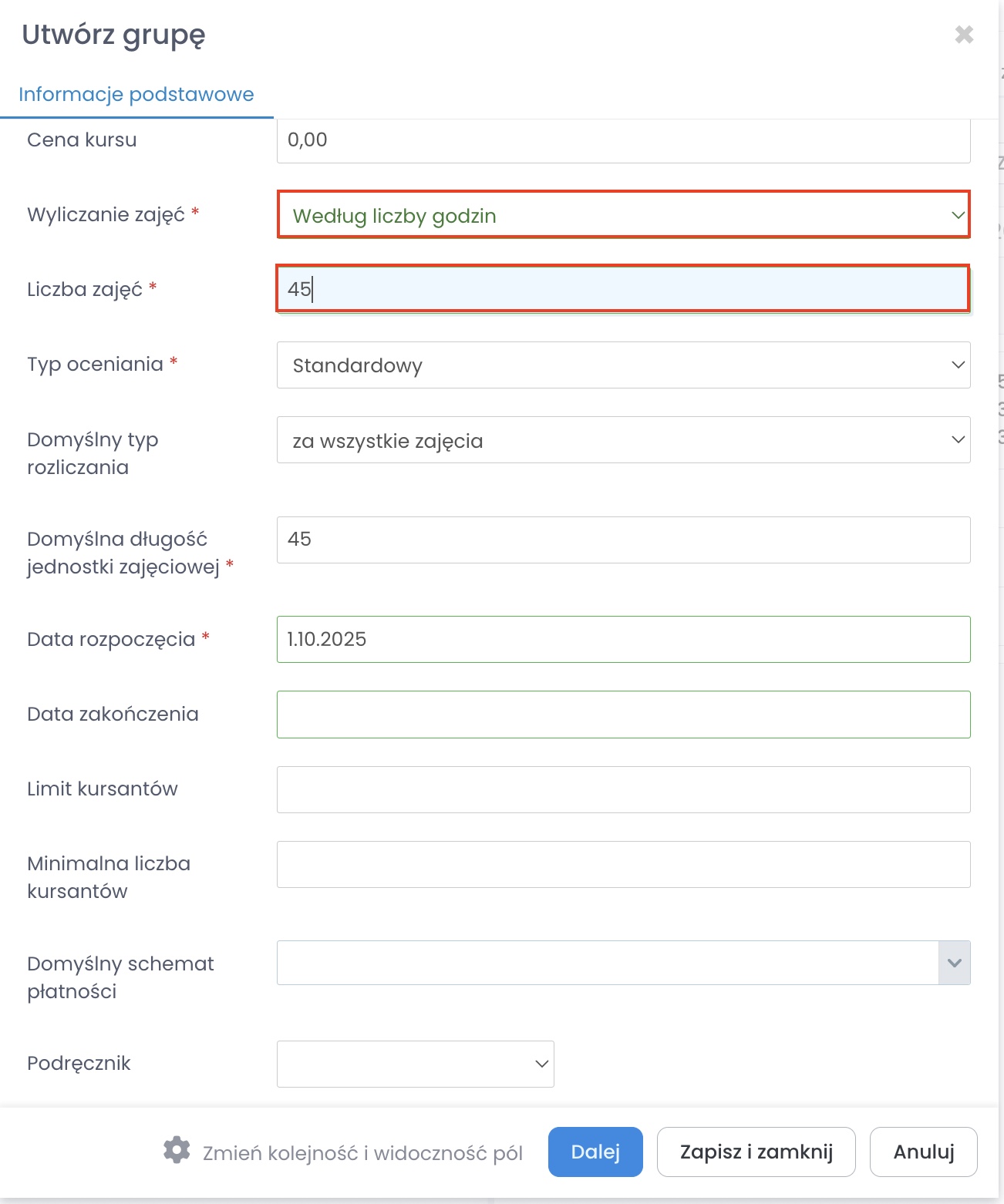1004x1204 pixels.
Task: Click the Limit kursantów field
Action: click(623, 789)
